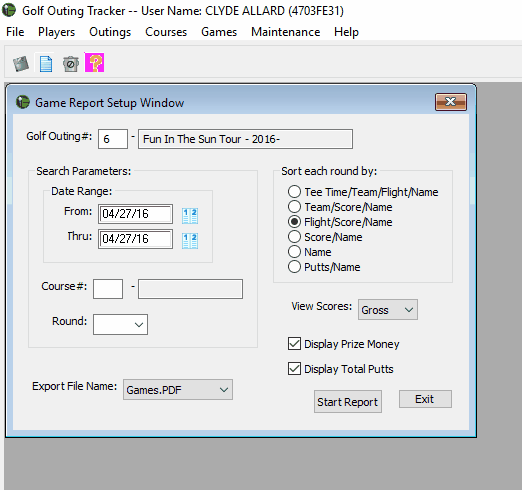Click the save disk toolbar icon
522x490 pixels.
tap(21, 63)
